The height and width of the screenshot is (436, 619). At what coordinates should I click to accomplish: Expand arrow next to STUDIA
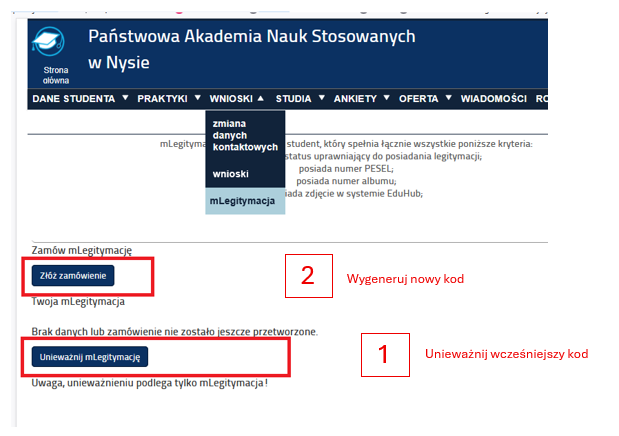(x=320, y=98)
